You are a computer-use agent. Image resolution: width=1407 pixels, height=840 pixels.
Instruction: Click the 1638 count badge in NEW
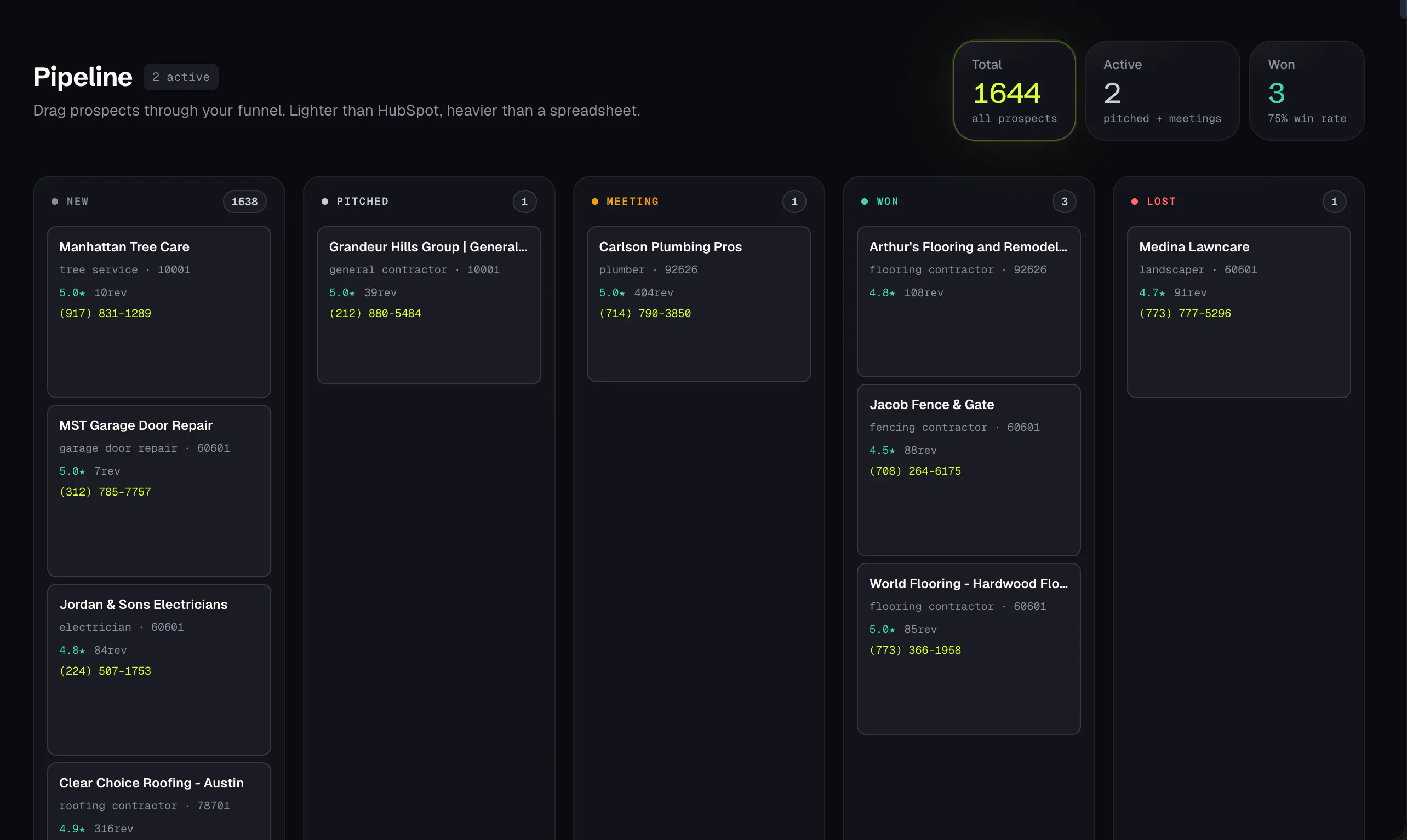(244, 202)
